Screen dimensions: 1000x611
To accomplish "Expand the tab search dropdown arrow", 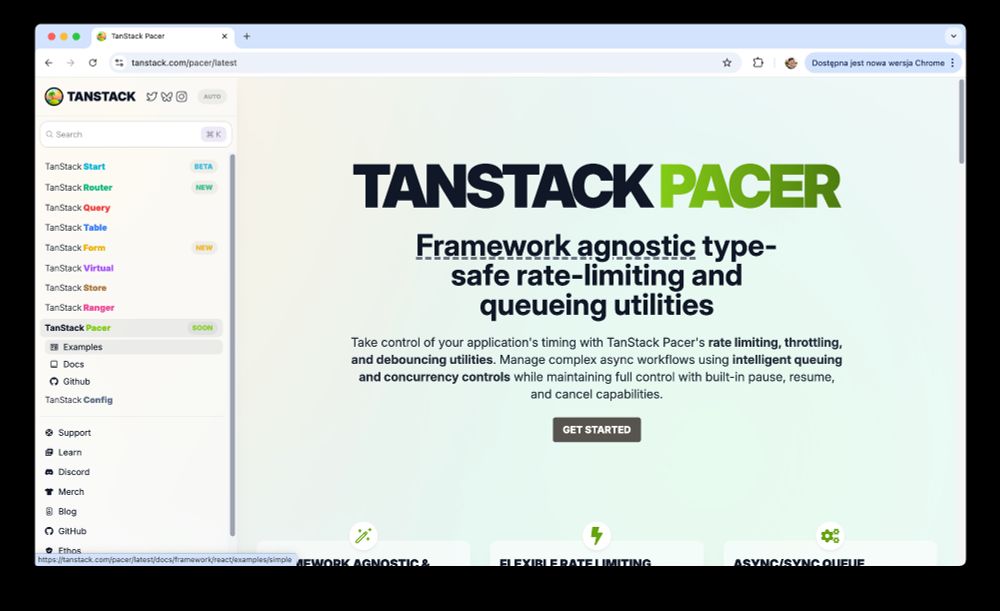I will click(953, 36).
